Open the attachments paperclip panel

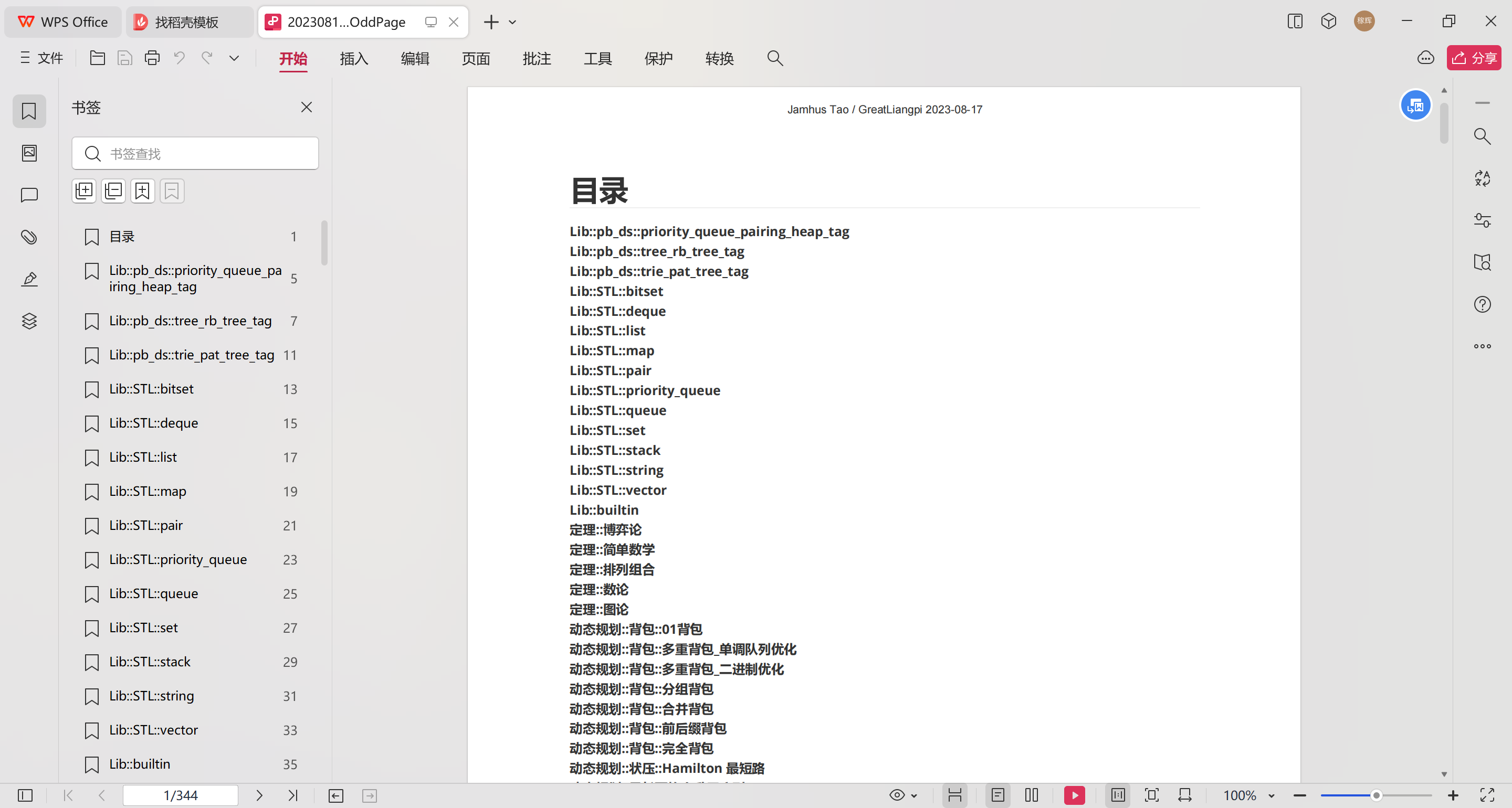(29, 237)
